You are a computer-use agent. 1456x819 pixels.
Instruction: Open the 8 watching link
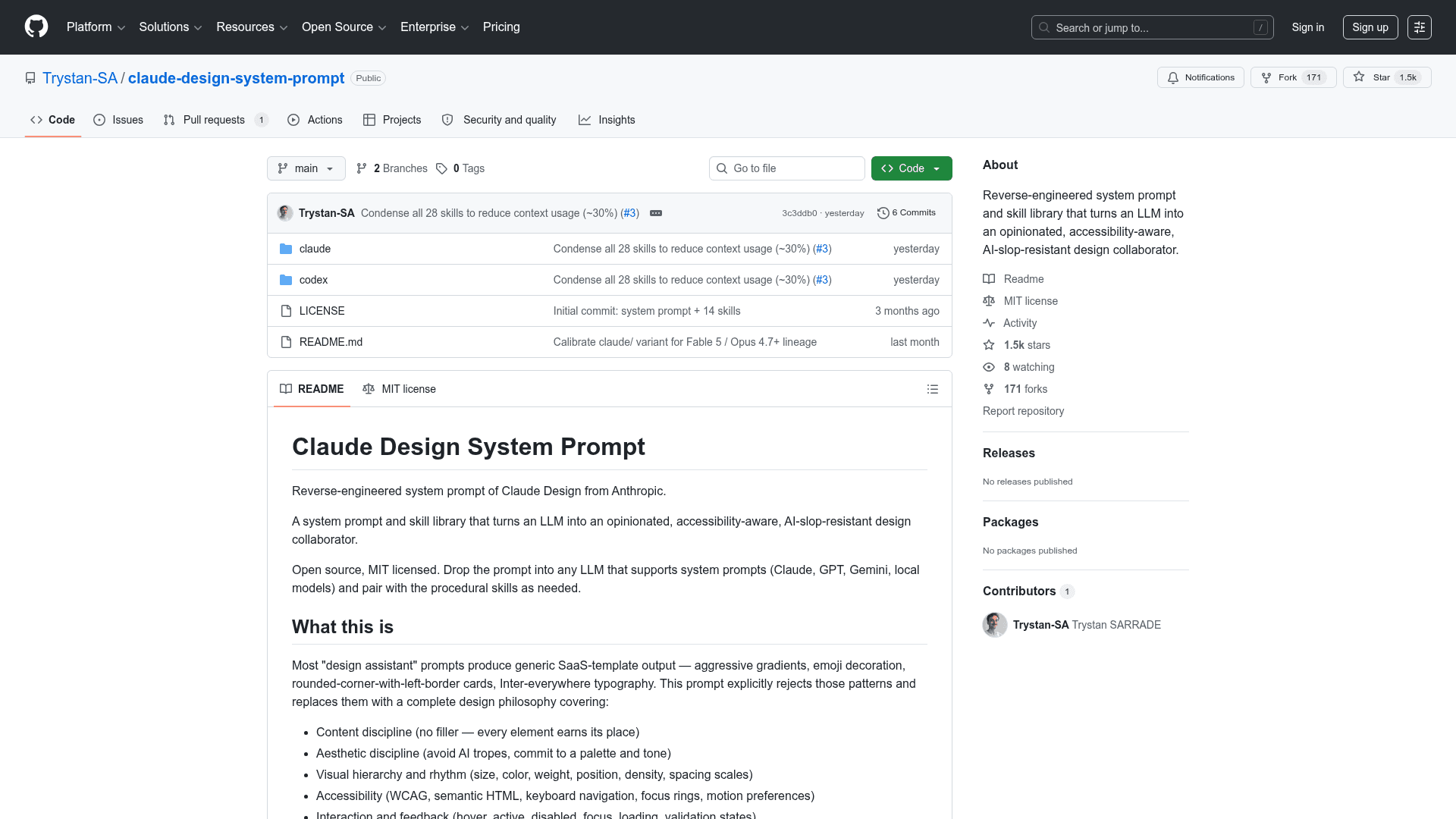(1018, 367)
